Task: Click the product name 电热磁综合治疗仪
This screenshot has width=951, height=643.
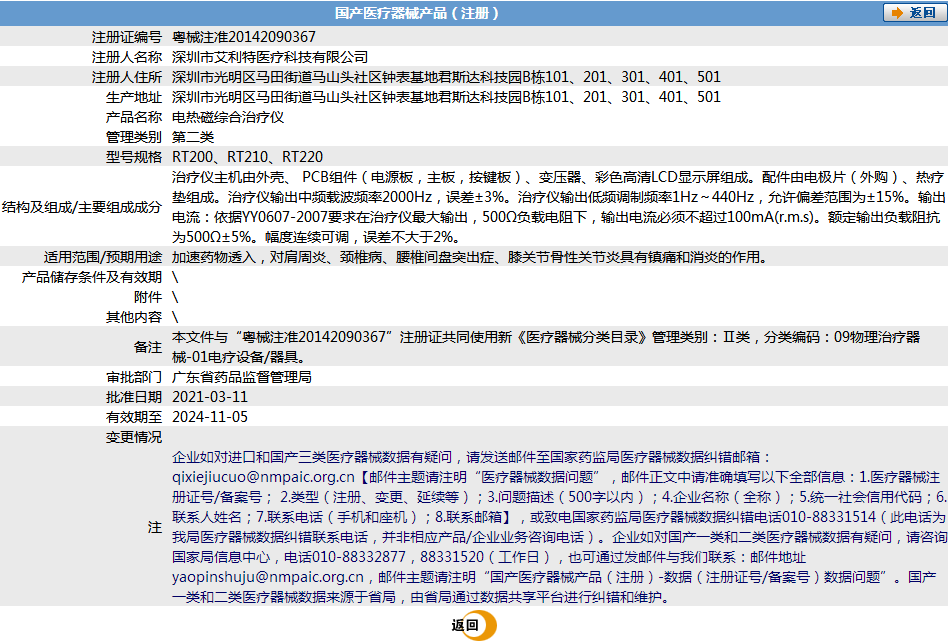Action: 228,117
